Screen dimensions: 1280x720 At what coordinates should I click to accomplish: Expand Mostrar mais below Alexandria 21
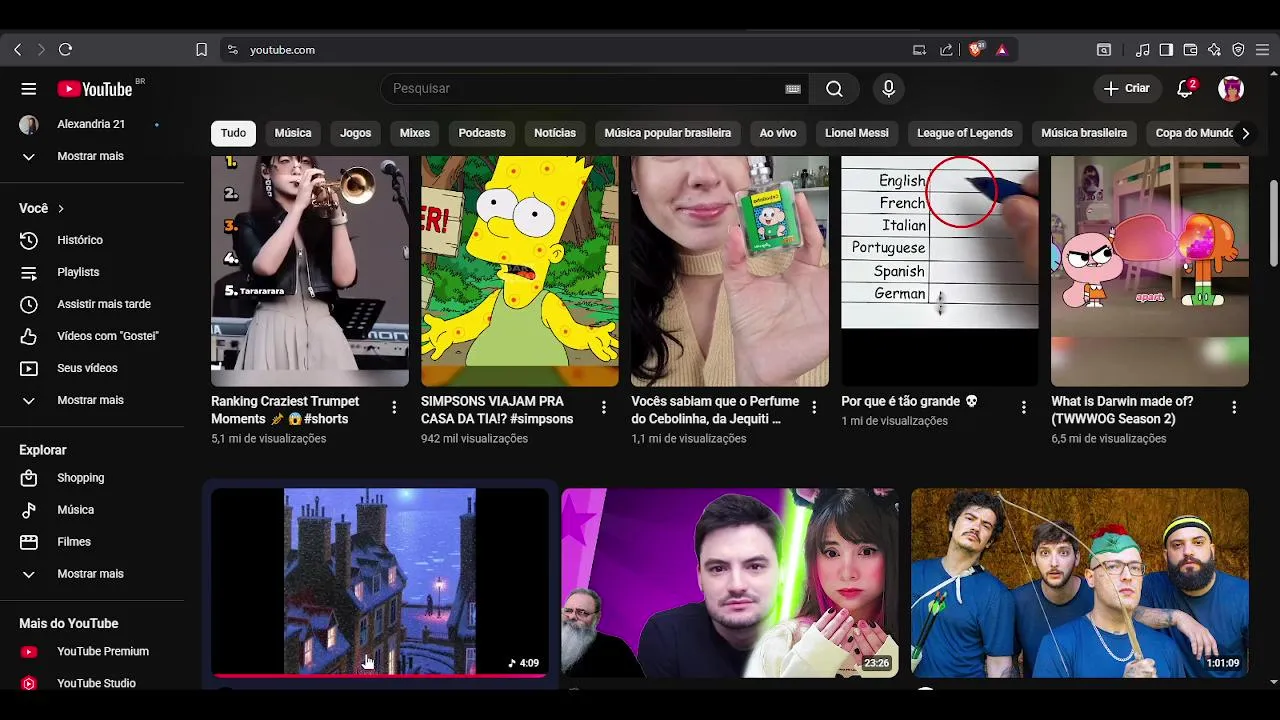coord(92,156)
